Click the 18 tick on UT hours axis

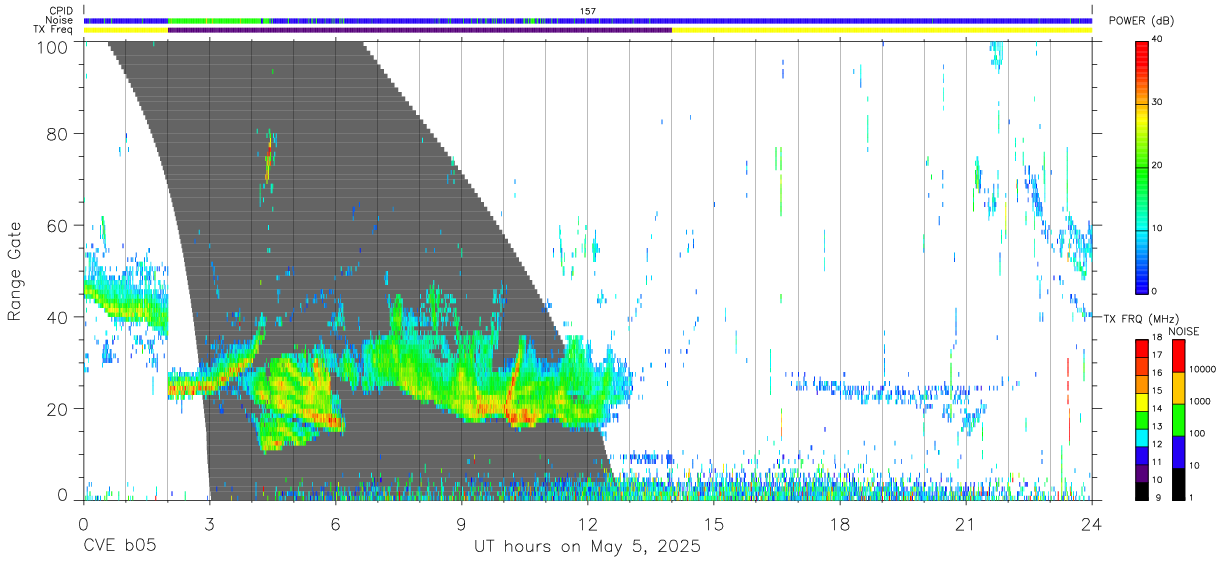(x=839, y=523)
